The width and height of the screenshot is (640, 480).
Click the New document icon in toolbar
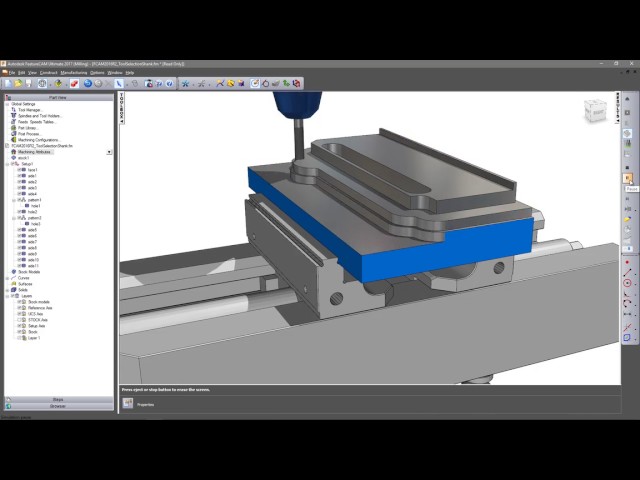click(8, 83)
